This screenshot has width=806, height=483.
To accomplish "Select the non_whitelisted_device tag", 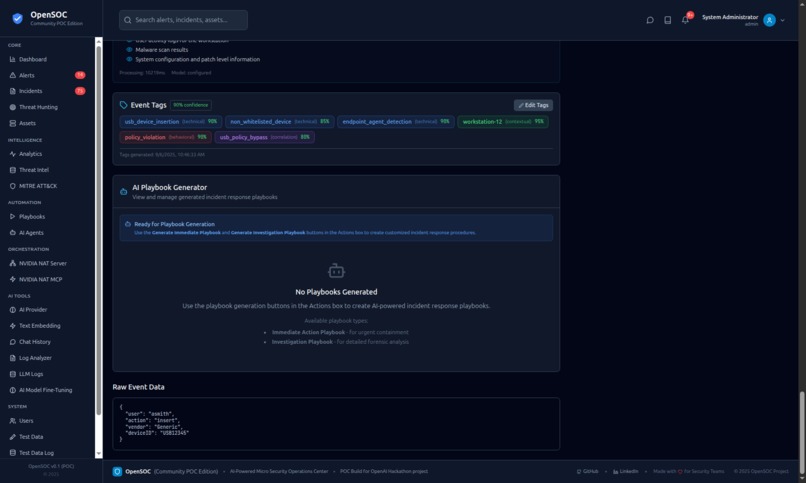I will tap(280, 122).
